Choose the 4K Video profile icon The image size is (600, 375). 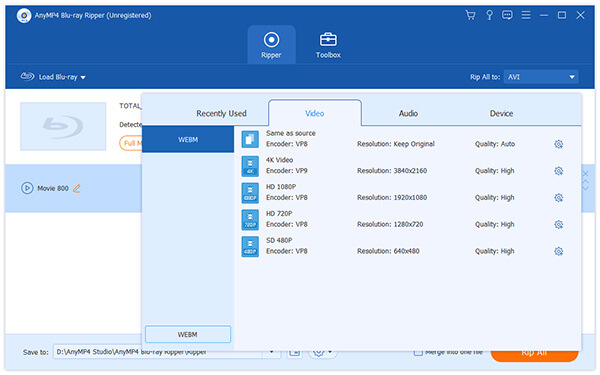[x=250, y=166]
